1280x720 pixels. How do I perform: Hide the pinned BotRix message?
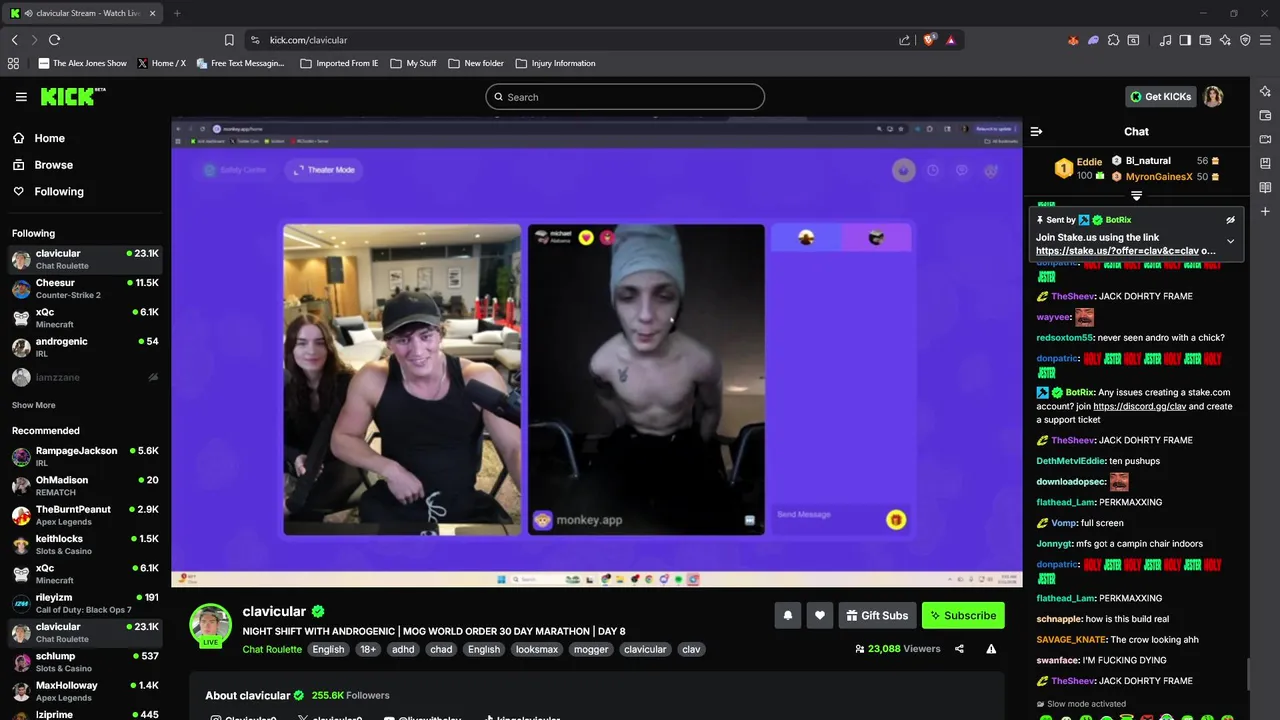tap(1230, 220)
